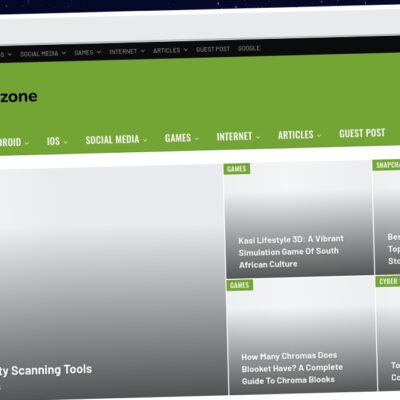Open the Kasi Lifestyle 3D article title
Image resolution: width=400 pixels, height=400 pixels.
pyautogui.click(x=291, y=252)
